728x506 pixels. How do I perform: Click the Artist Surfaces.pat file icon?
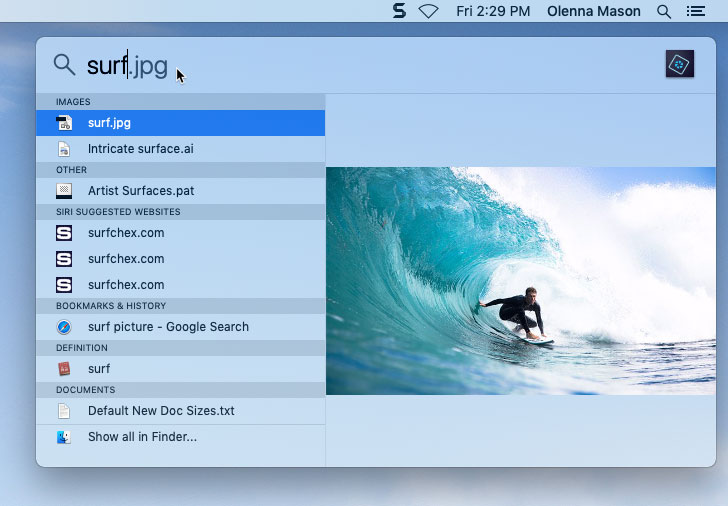64,191
